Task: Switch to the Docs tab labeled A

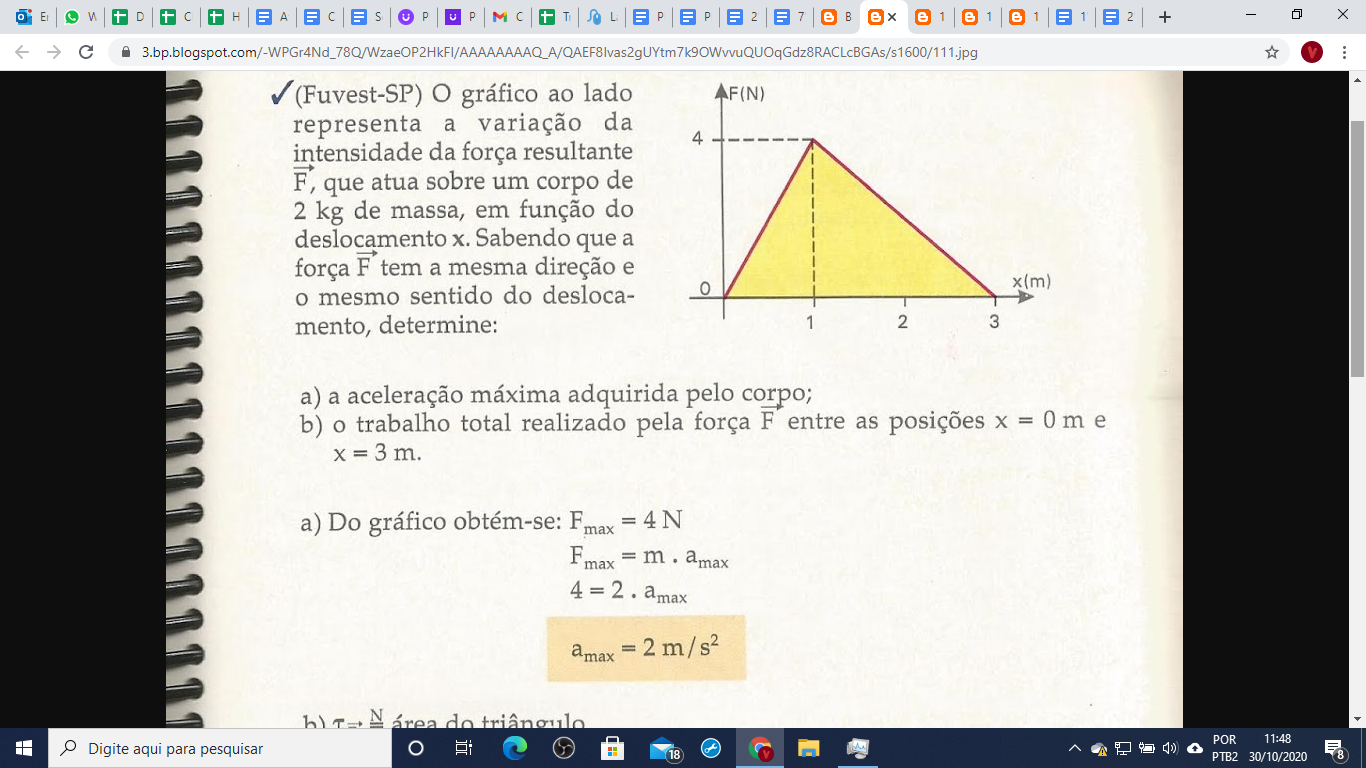Action: (272, 17)
